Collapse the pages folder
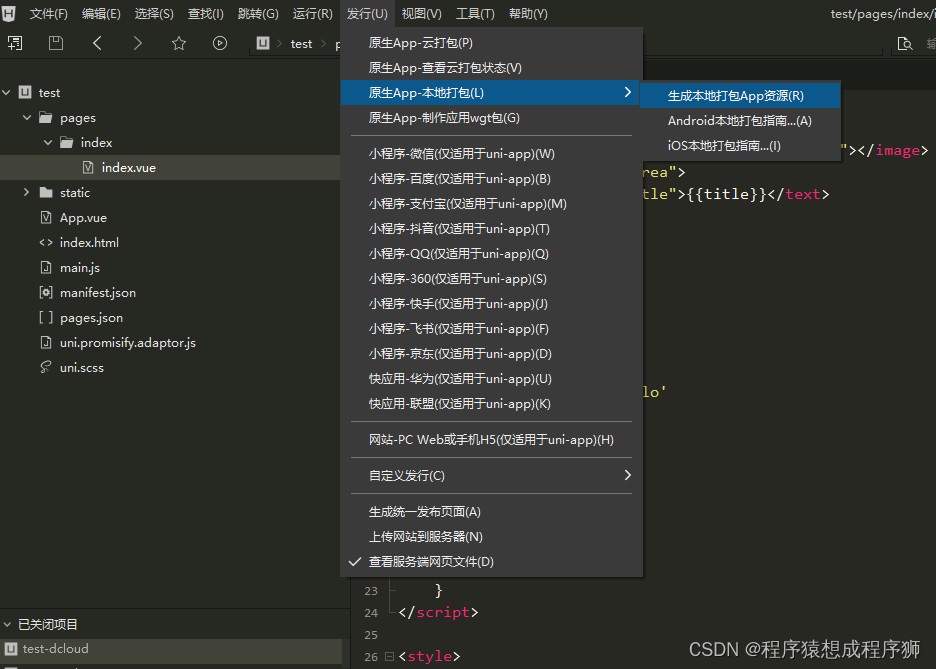Screen dimensions: 936x669 point(27,117)
